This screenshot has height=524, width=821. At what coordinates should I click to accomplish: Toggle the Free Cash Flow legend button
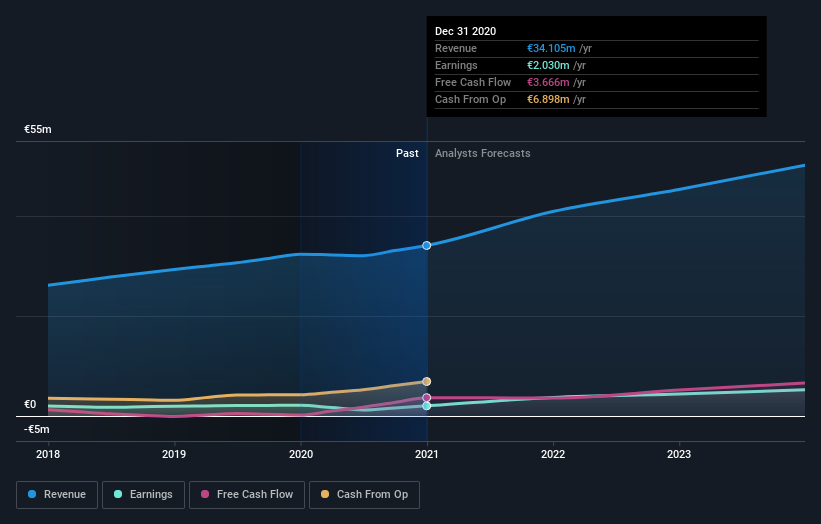pos(247,495)
